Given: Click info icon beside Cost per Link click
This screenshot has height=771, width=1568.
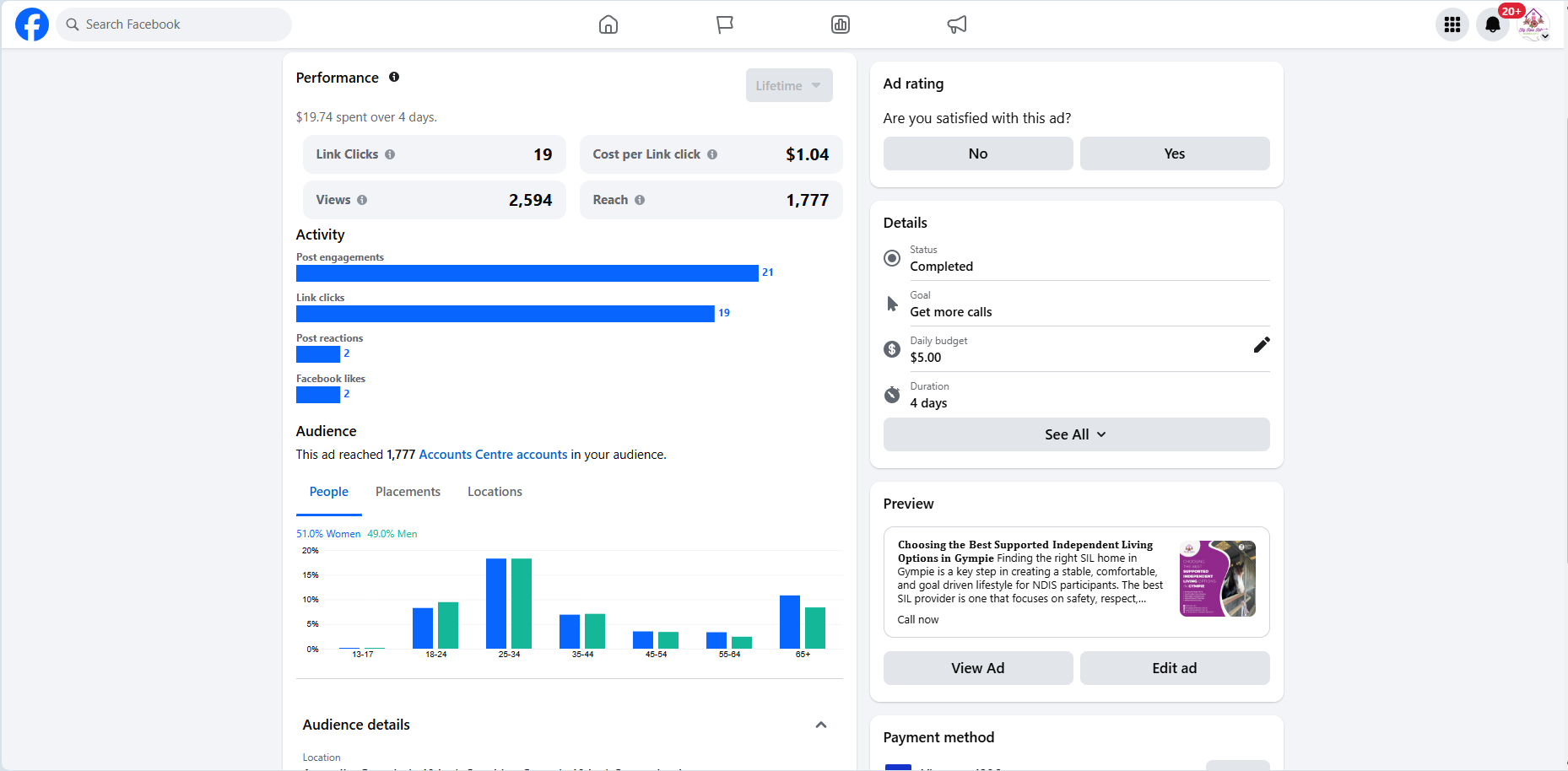Looking at the screenshot, I should pos(712,154).
